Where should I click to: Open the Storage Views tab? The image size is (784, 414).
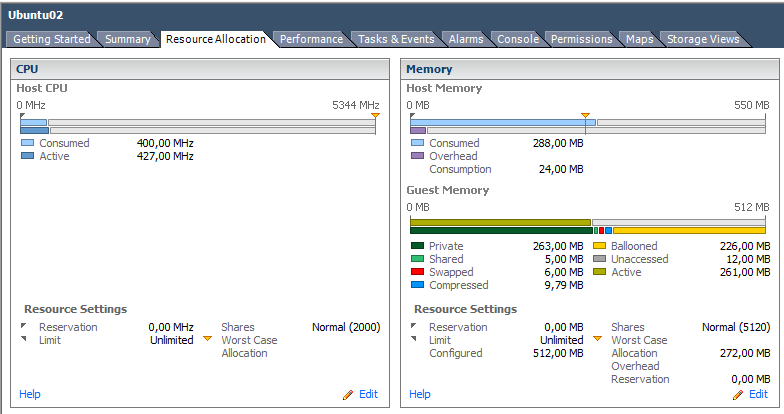pos(702,39)
